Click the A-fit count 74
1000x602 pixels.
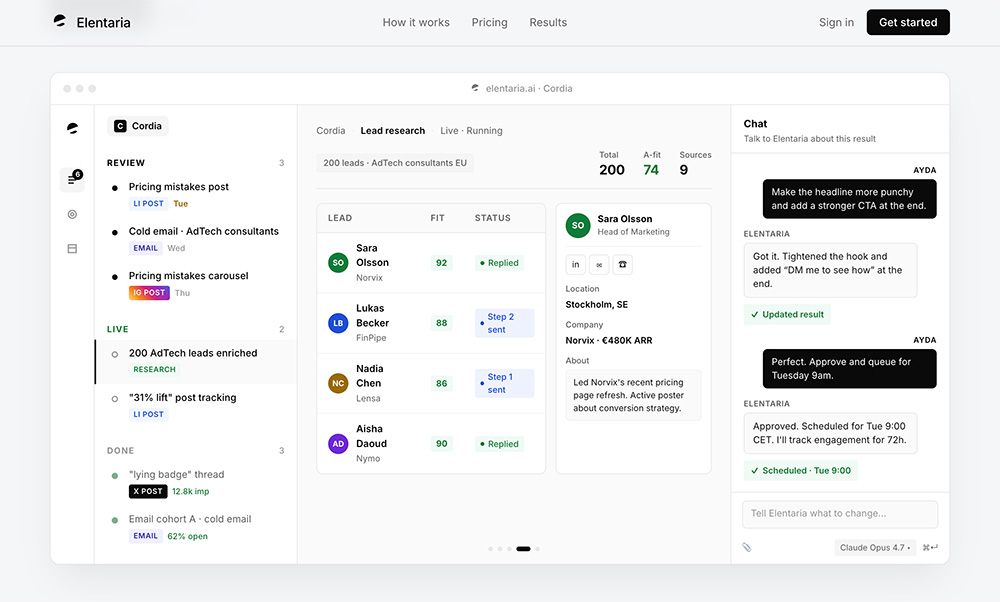651,170
